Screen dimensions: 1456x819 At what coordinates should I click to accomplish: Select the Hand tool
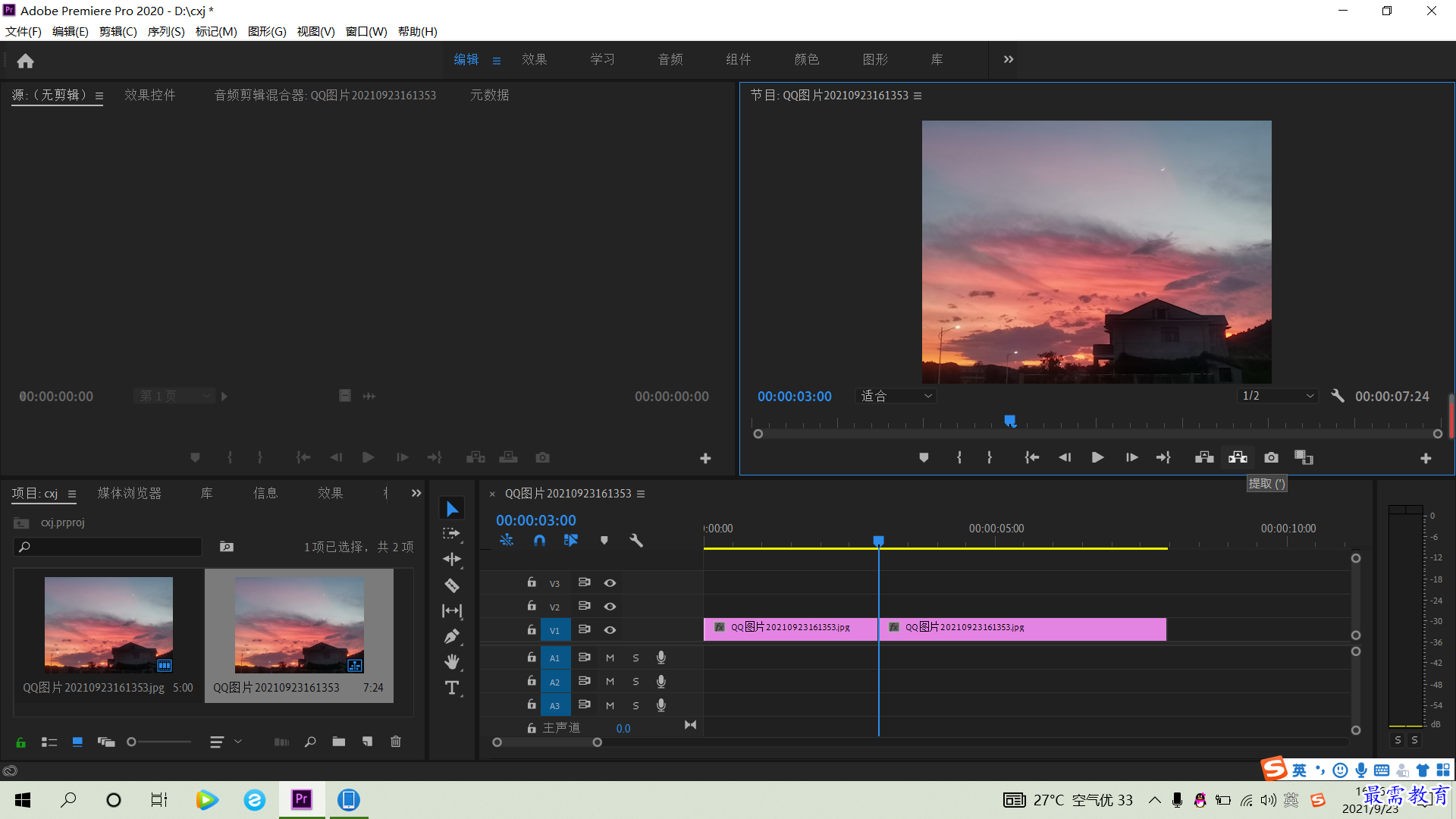tap(452, 662)
